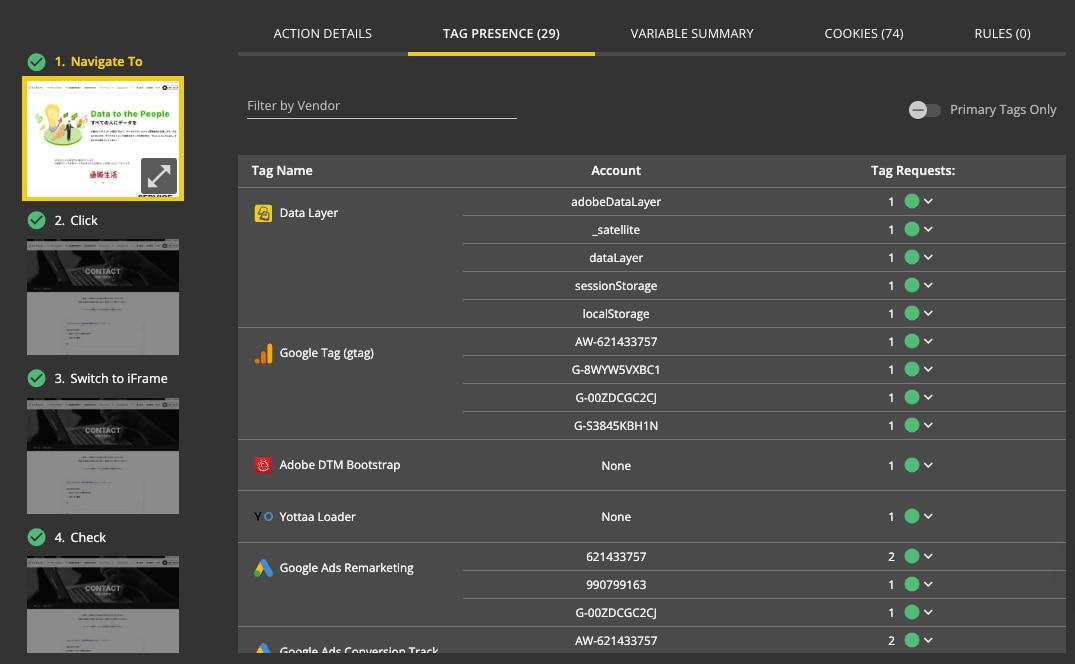Click the green checkmark beside Switch to iFrame
Screen dimensions: 1075x664
coord(36,378)
